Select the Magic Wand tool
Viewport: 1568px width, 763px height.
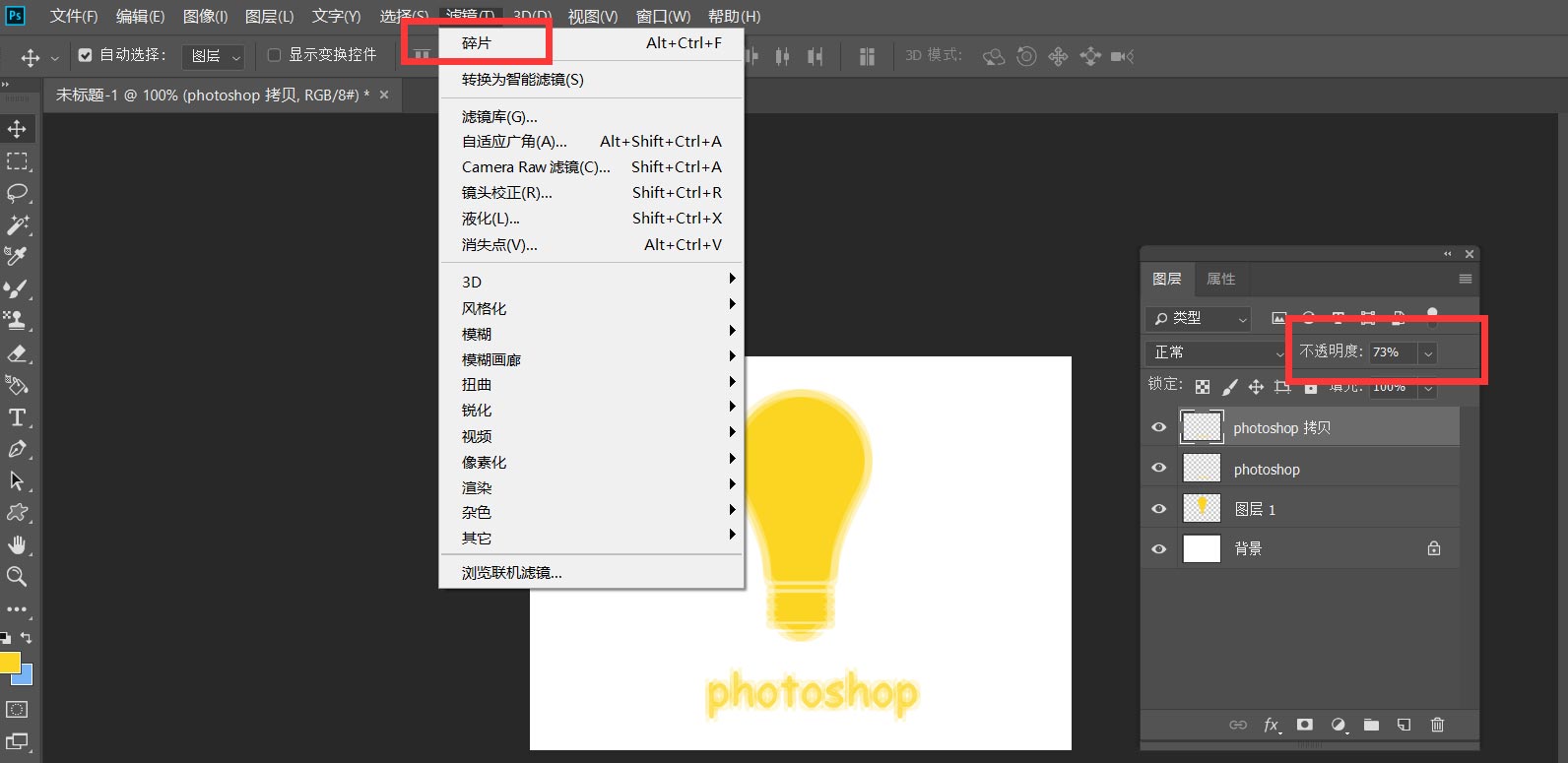[x=17, y=224]
